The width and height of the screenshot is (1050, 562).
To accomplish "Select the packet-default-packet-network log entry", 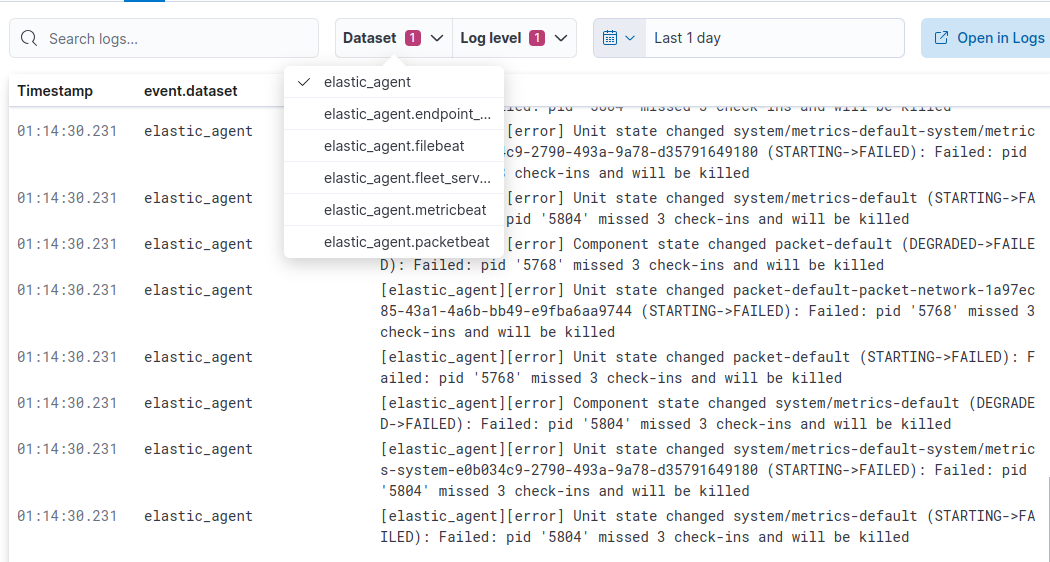I will [x=706, y=310].
